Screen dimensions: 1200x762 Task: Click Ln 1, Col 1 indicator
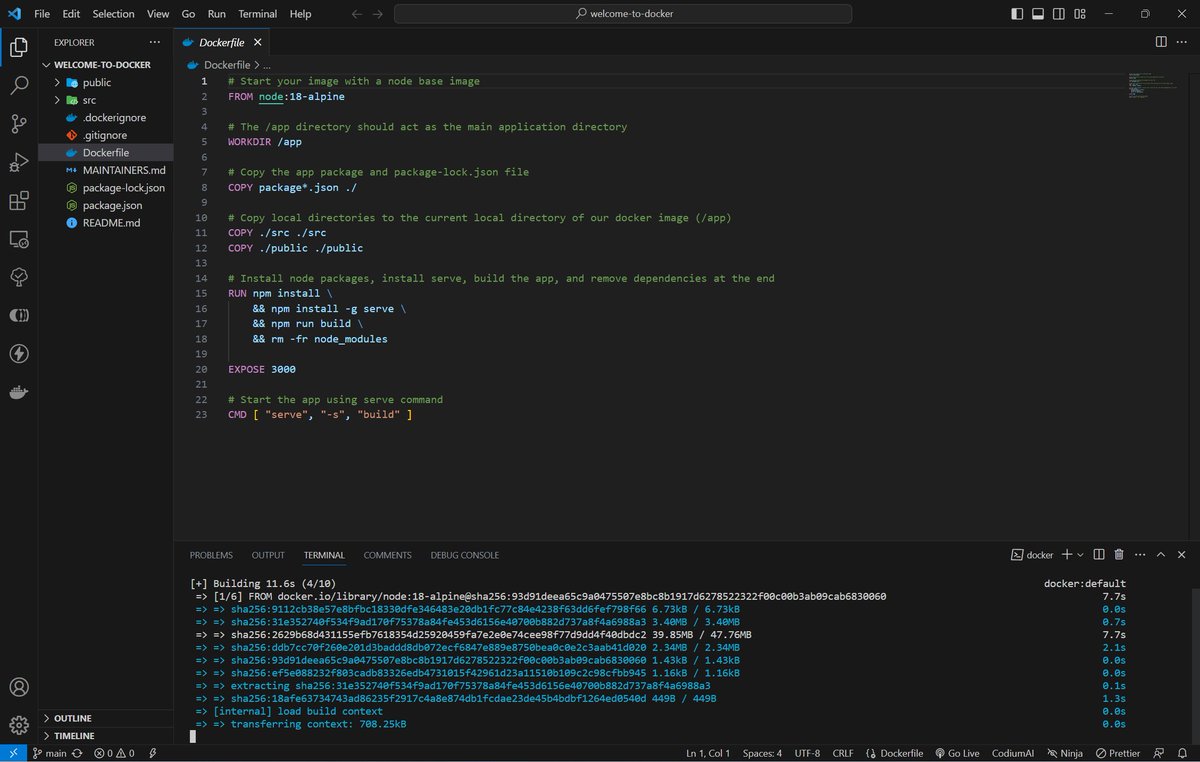(x=708, y=753)
